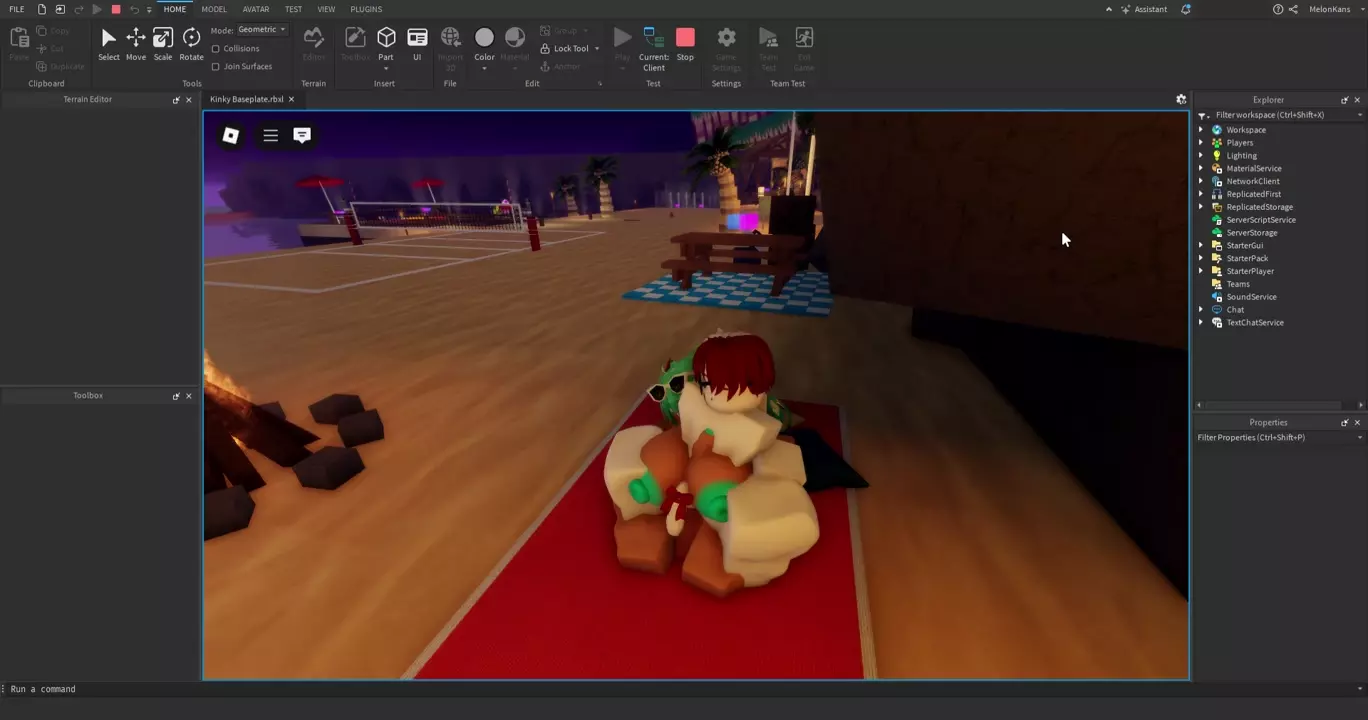Select the Move tool
The image size is (1368, 720).
pos(135,44)
